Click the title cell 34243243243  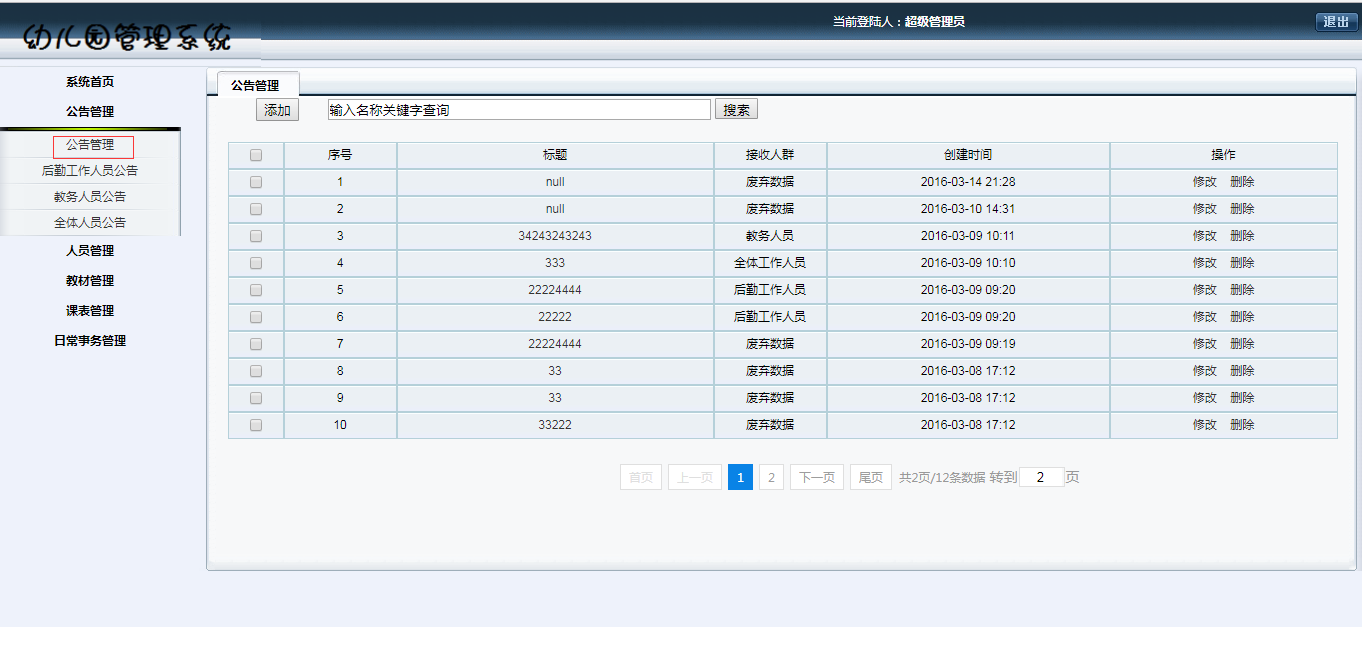pyautogui.click(x=555, y=236)
